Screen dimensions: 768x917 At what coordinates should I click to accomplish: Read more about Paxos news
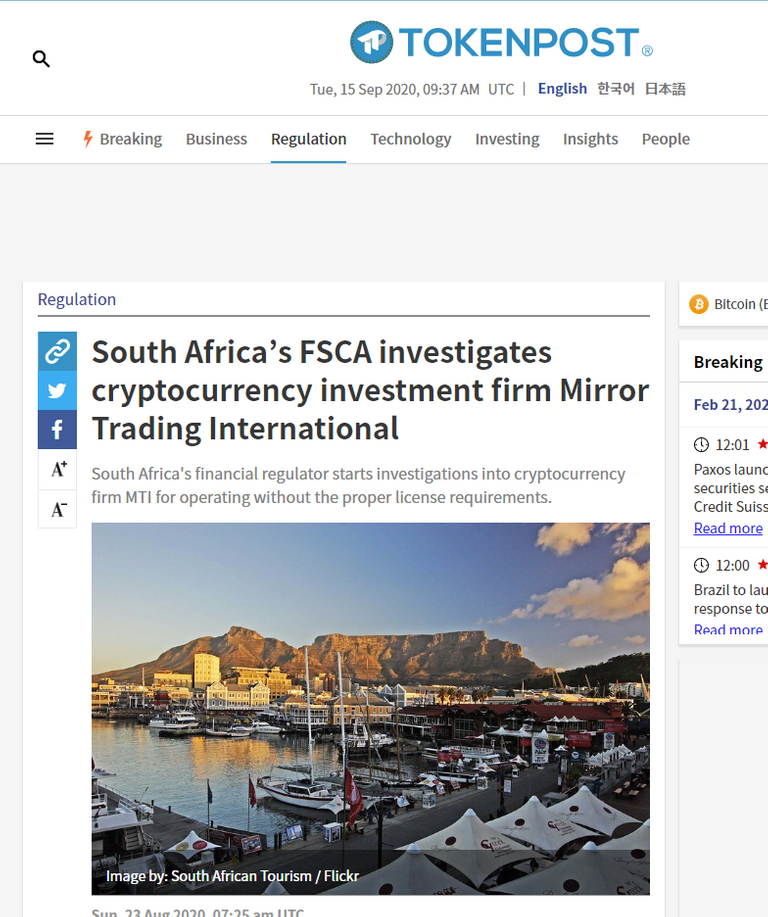tap(728, 528)
